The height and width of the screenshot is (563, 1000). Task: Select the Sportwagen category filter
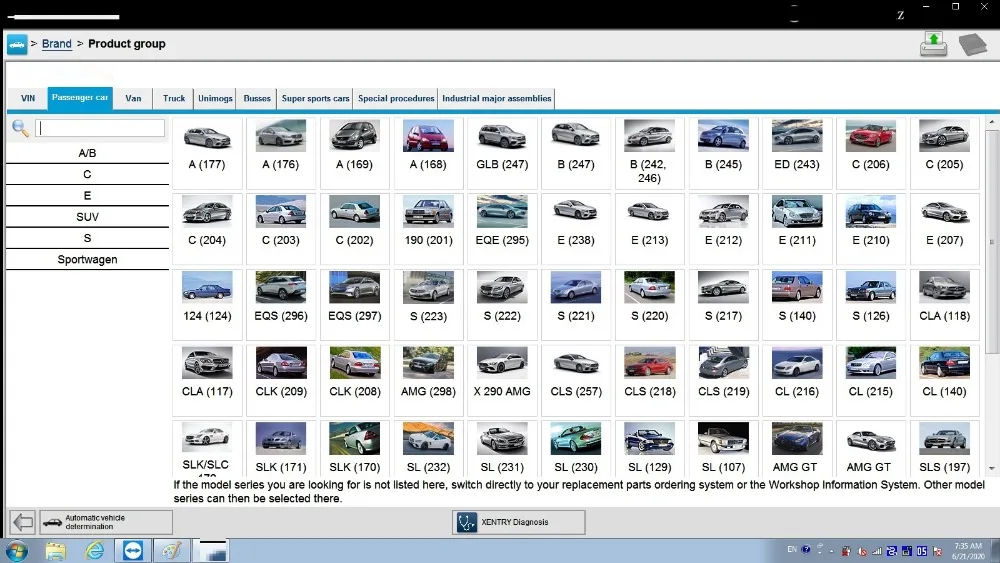coord(87,259)
